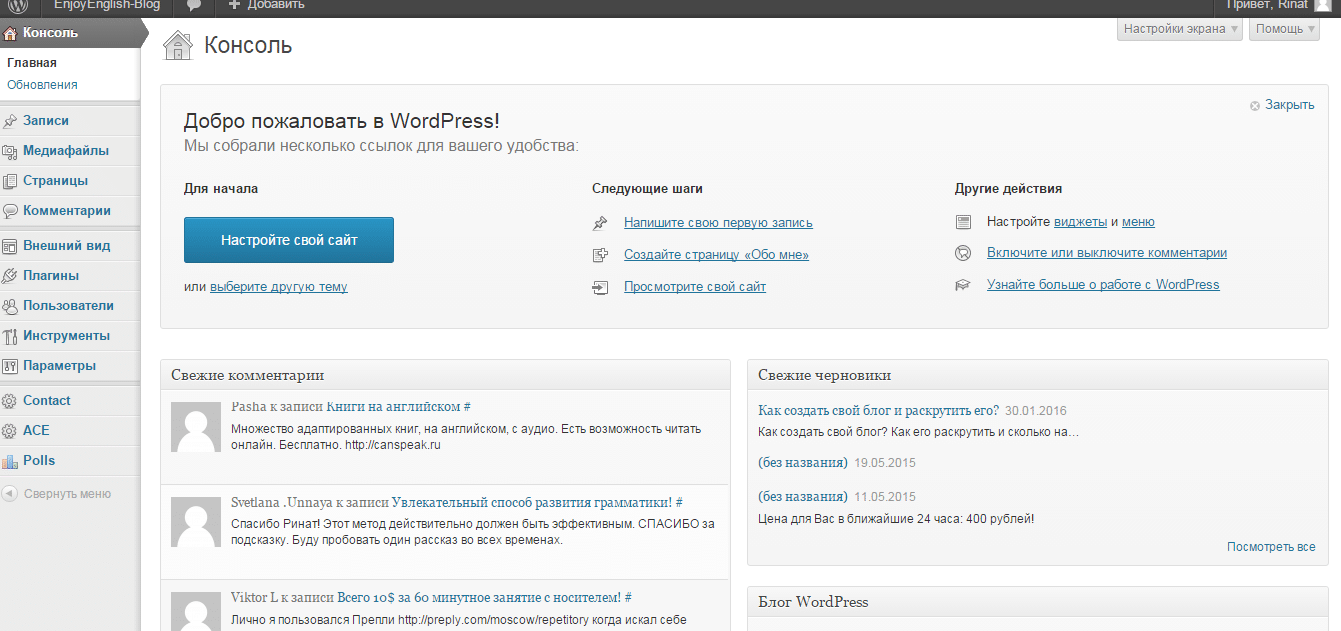Click the add-page icon beside Создайте страницу
Viewport: 1341px width, 631px height.
click(600, 255)
